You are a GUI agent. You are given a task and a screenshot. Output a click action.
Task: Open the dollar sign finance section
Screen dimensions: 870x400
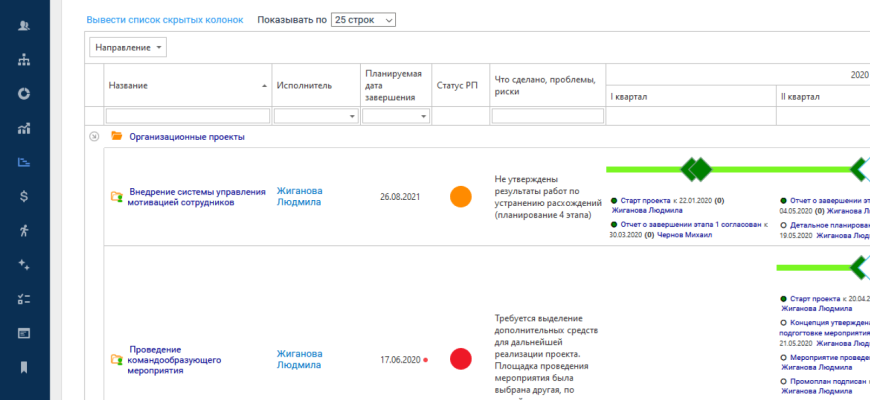[x=24, y=196]
